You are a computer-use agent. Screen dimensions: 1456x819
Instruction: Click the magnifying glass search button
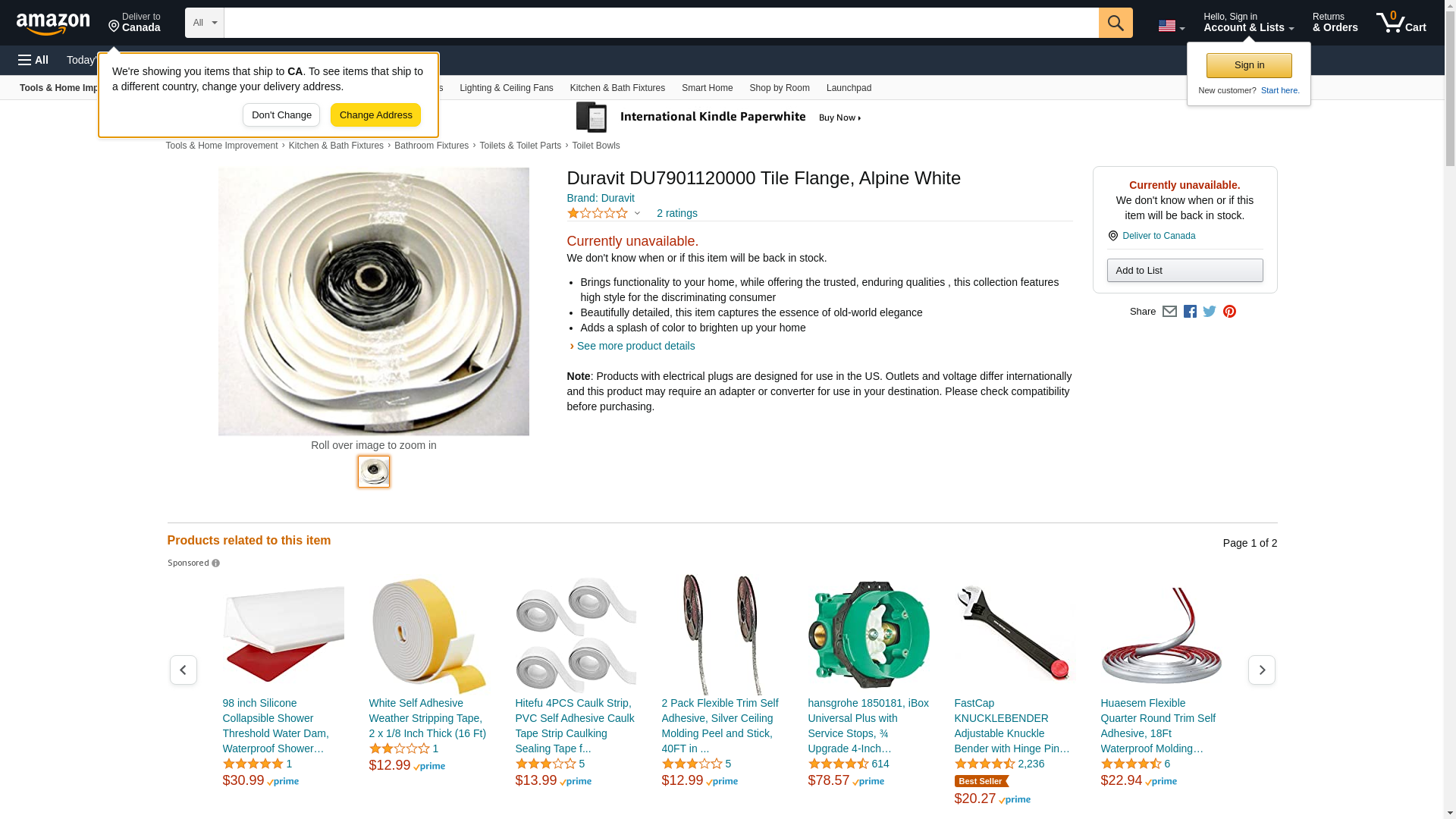pos(1116,23)
